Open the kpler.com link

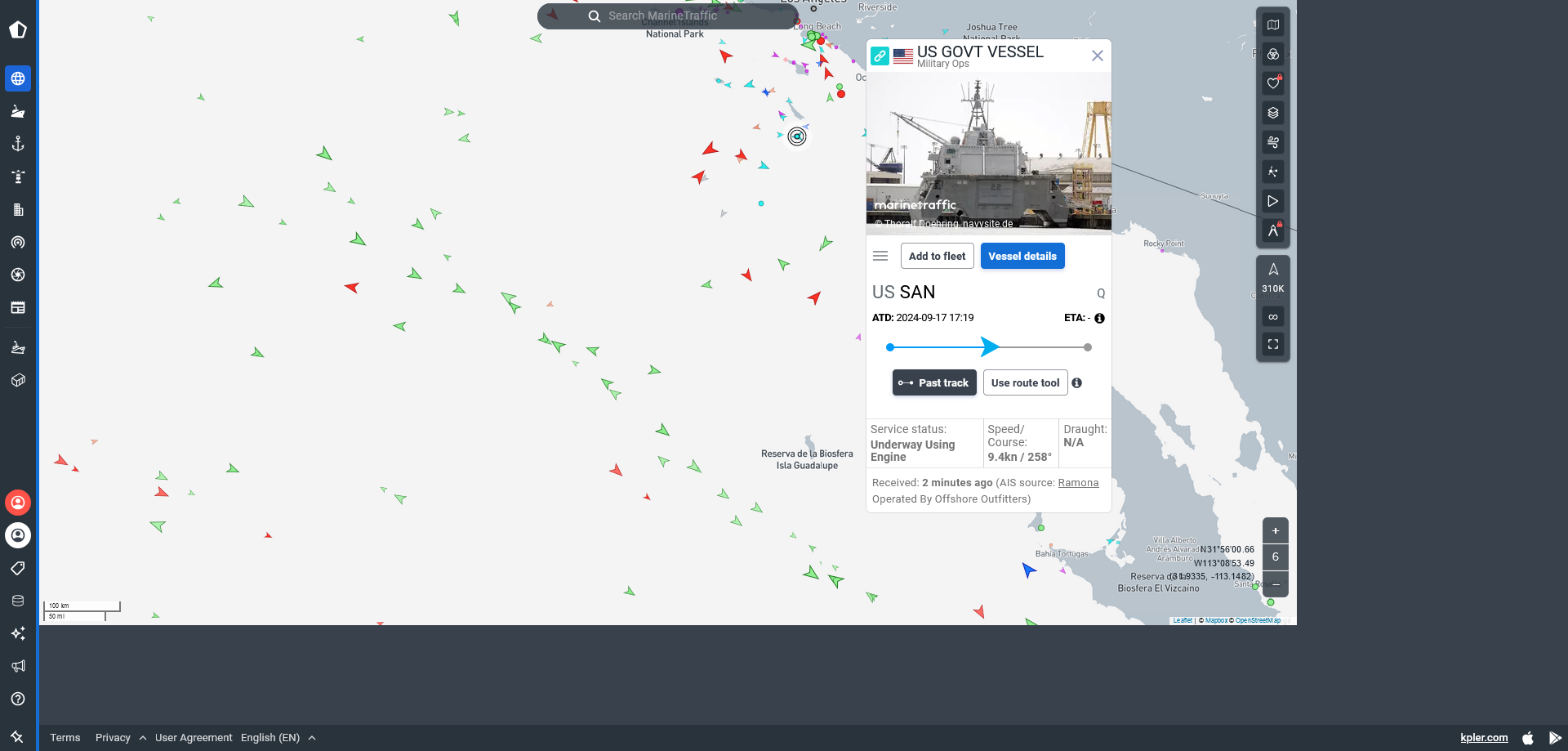(x=1484, y=738)
